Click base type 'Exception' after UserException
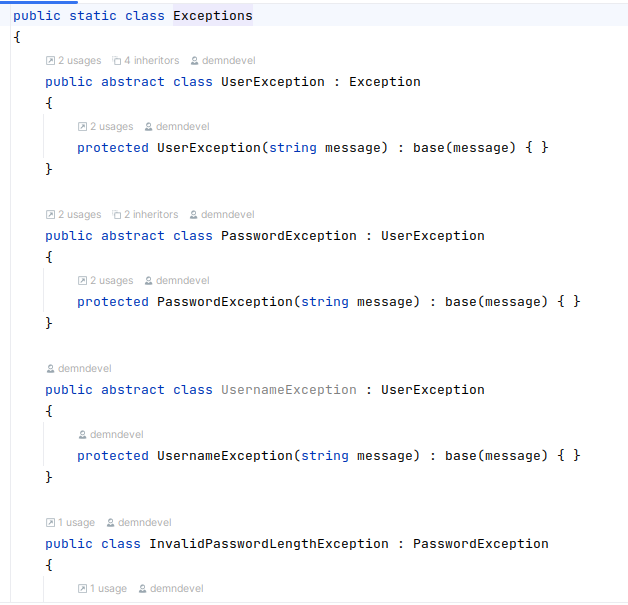Image resolution: width=628 pixels, height=605 pixels. pos(385,82)
